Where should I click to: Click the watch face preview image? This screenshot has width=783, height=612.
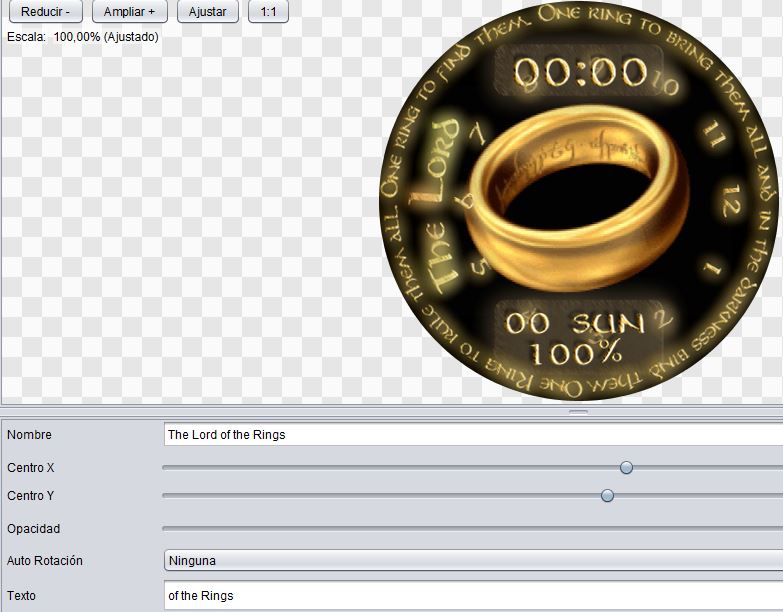[x=579, y=202]
